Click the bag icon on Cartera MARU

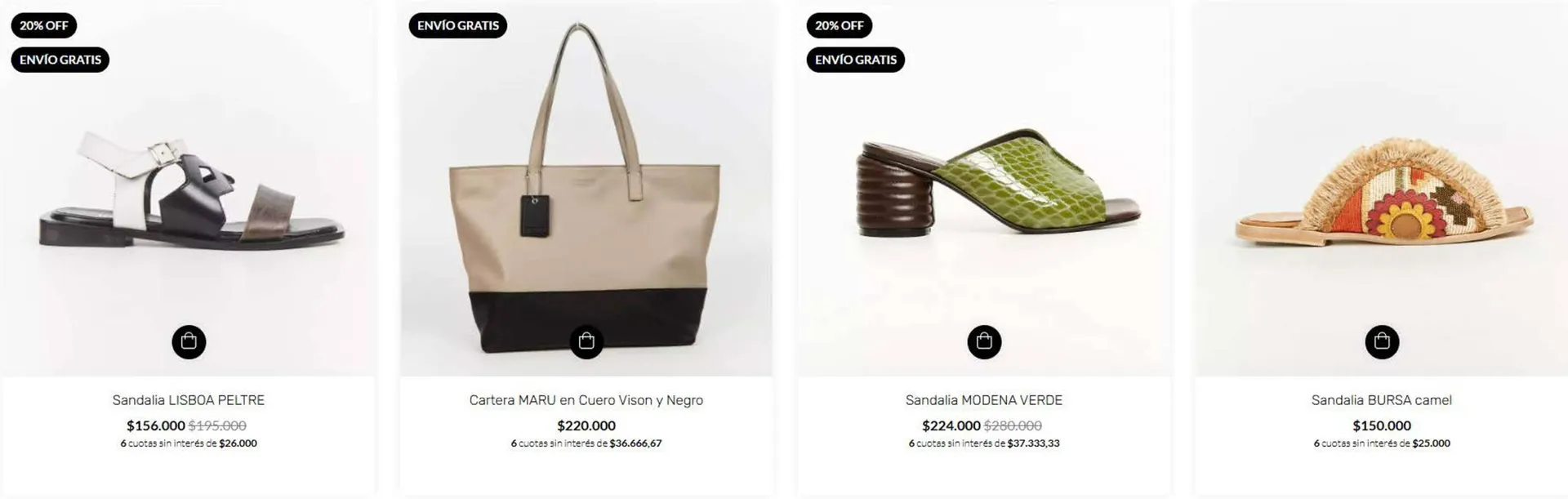[x=586, y=341]
